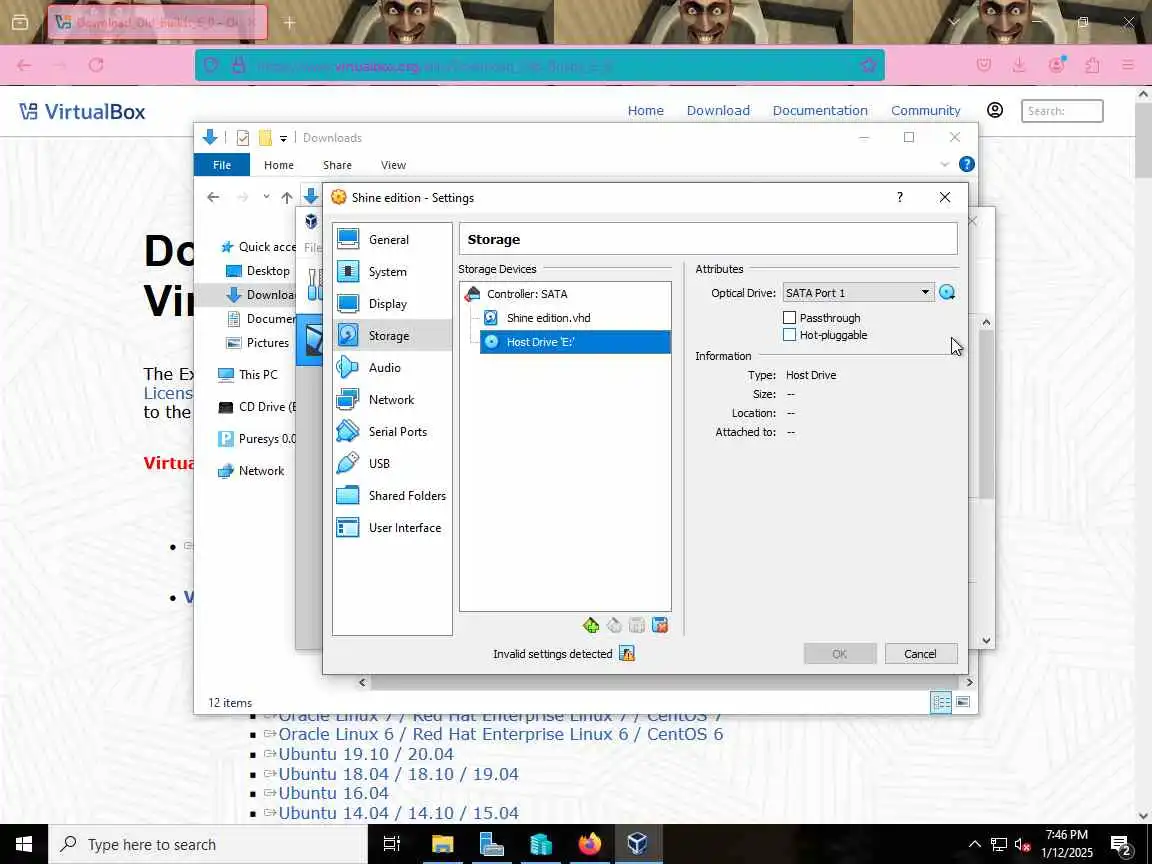Reload the page in Firefox
Image resolution: width=1152 pixels, height=864 pixels.
[x=96, y=65]
